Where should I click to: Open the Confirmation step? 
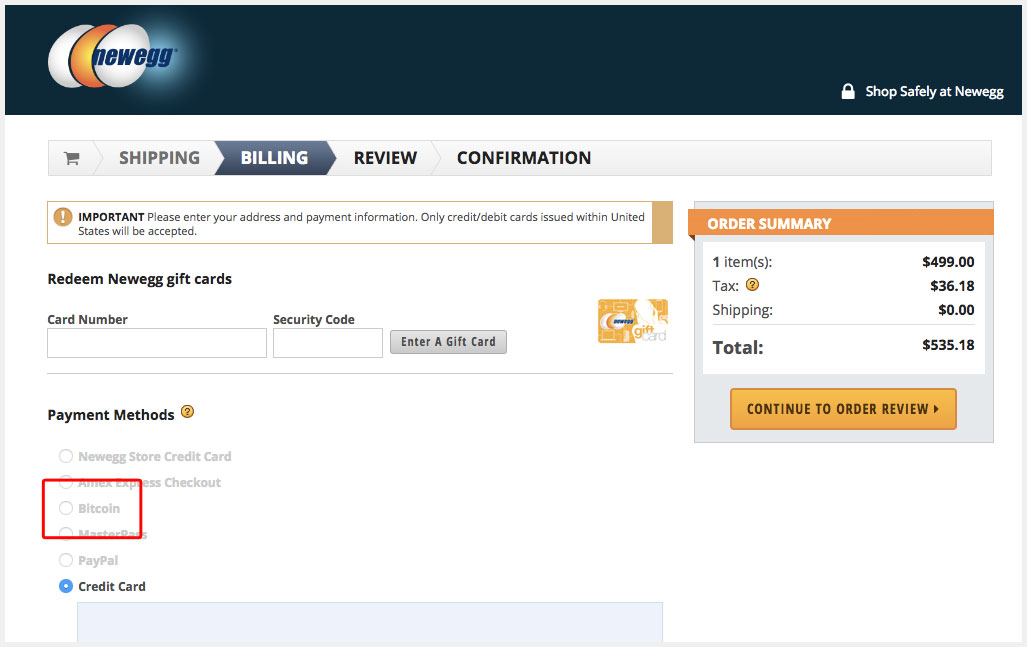coord(524,158)
